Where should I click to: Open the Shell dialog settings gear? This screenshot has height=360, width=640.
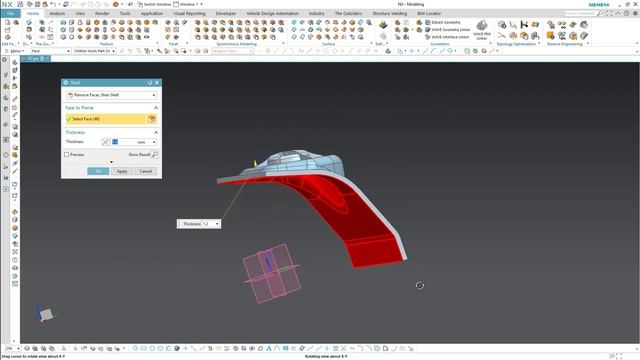click(66, 82)
